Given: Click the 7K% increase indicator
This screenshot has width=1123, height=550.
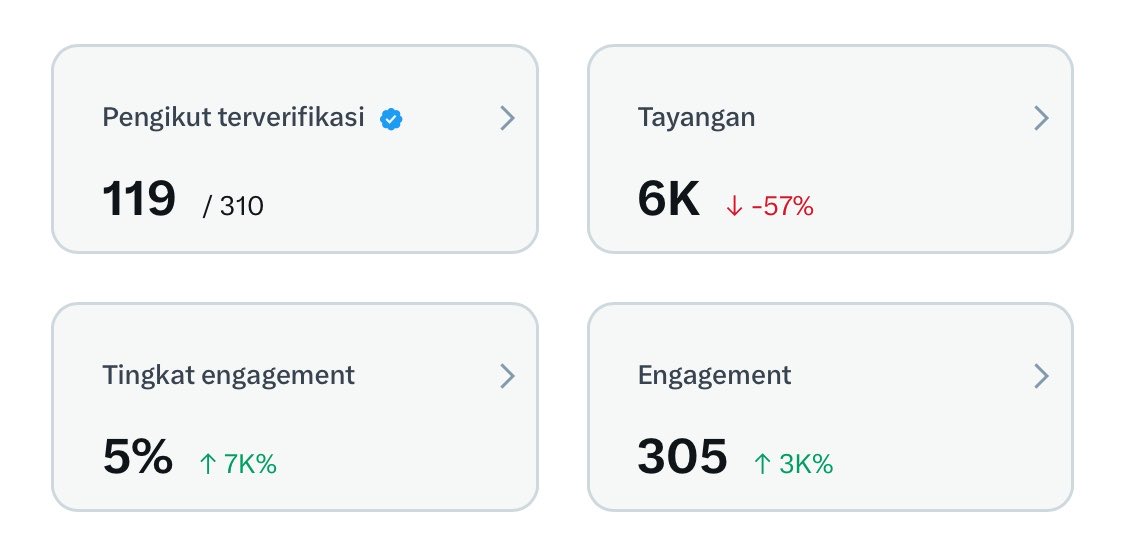Looking at the screenshot, I should 250,464.
